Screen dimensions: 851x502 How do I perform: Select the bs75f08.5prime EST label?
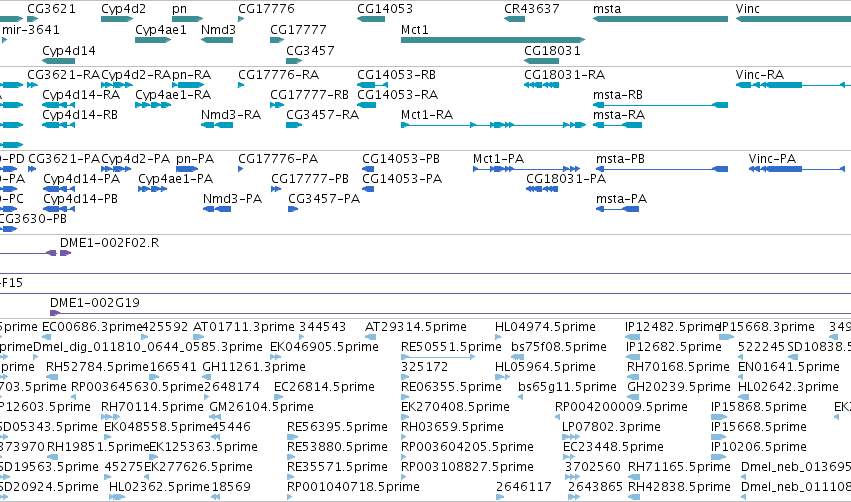click(558, 347)
